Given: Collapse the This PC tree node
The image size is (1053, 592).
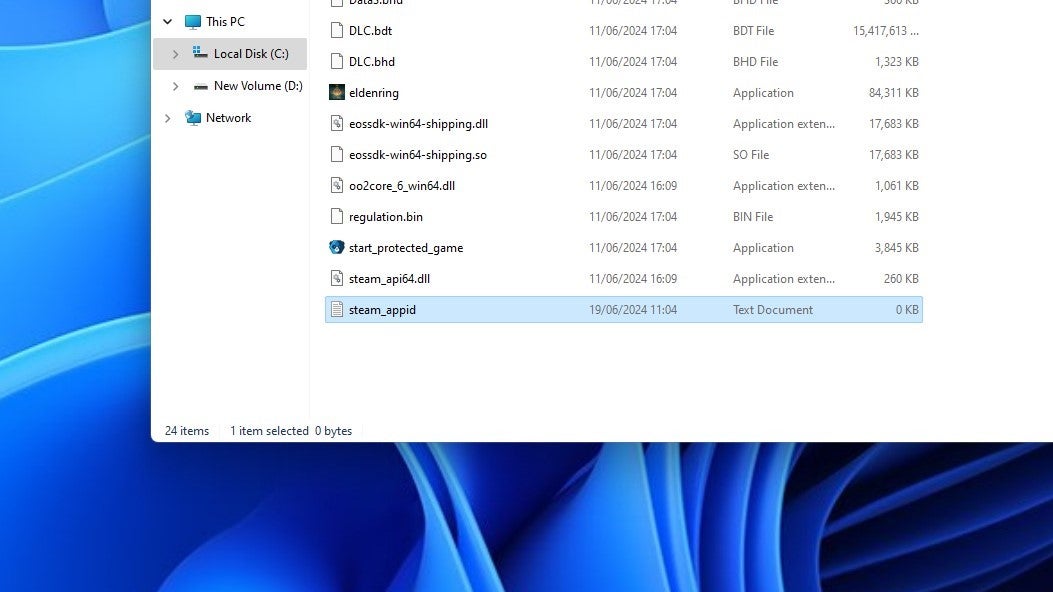Looking at the screenshot, I should (x=167, y=21).
